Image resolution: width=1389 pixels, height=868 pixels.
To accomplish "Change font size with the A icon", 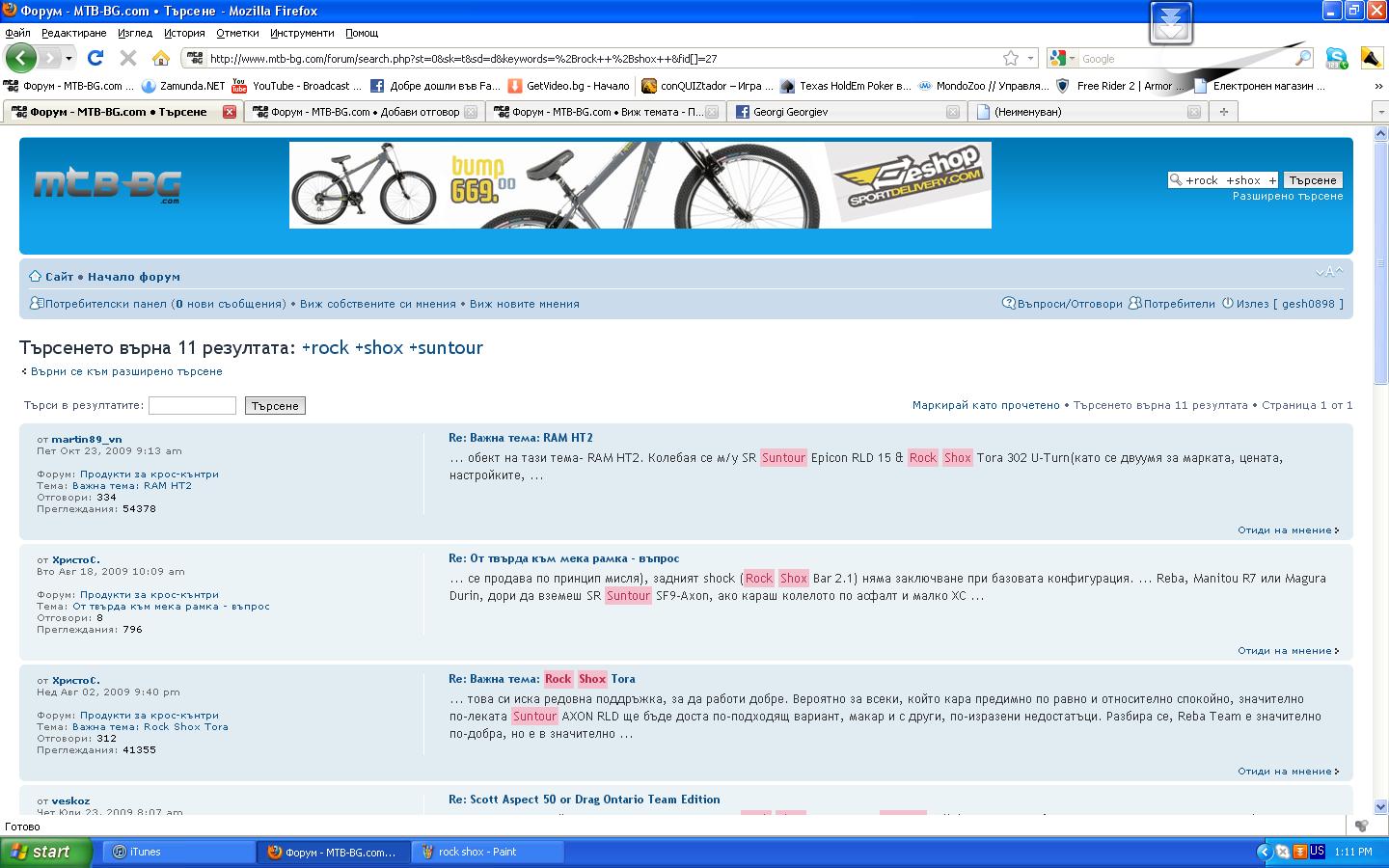I will click(x=1328, y=272).
